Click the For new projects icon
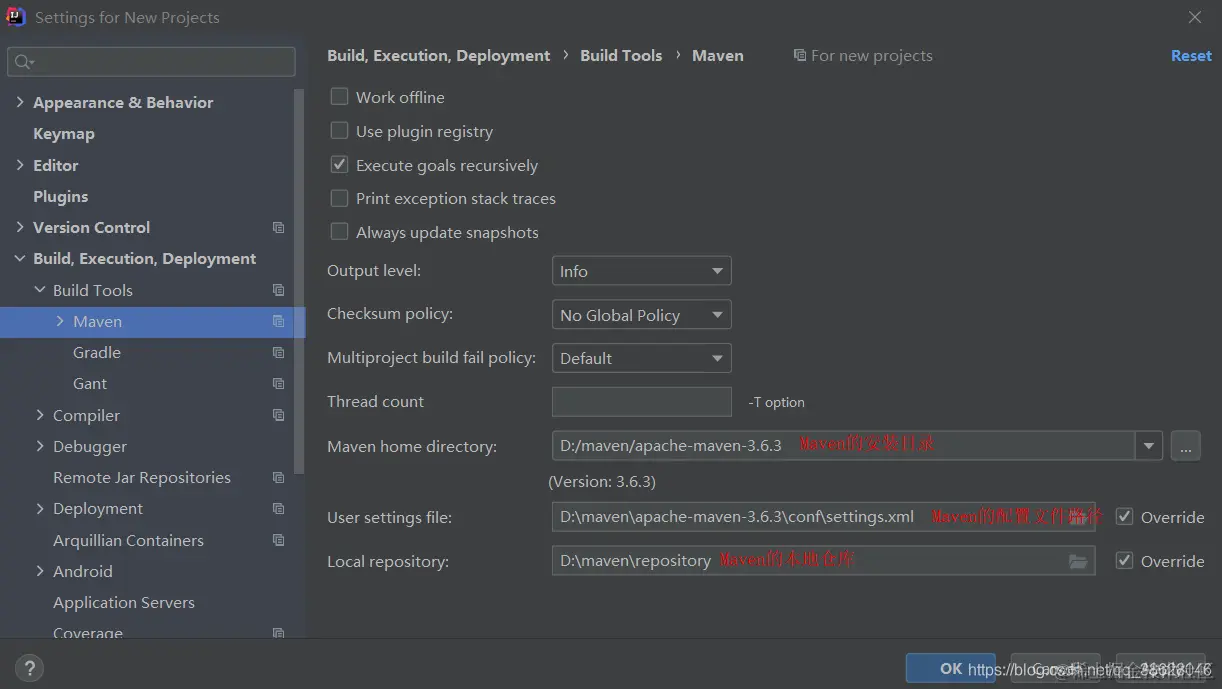 point(799,56)
